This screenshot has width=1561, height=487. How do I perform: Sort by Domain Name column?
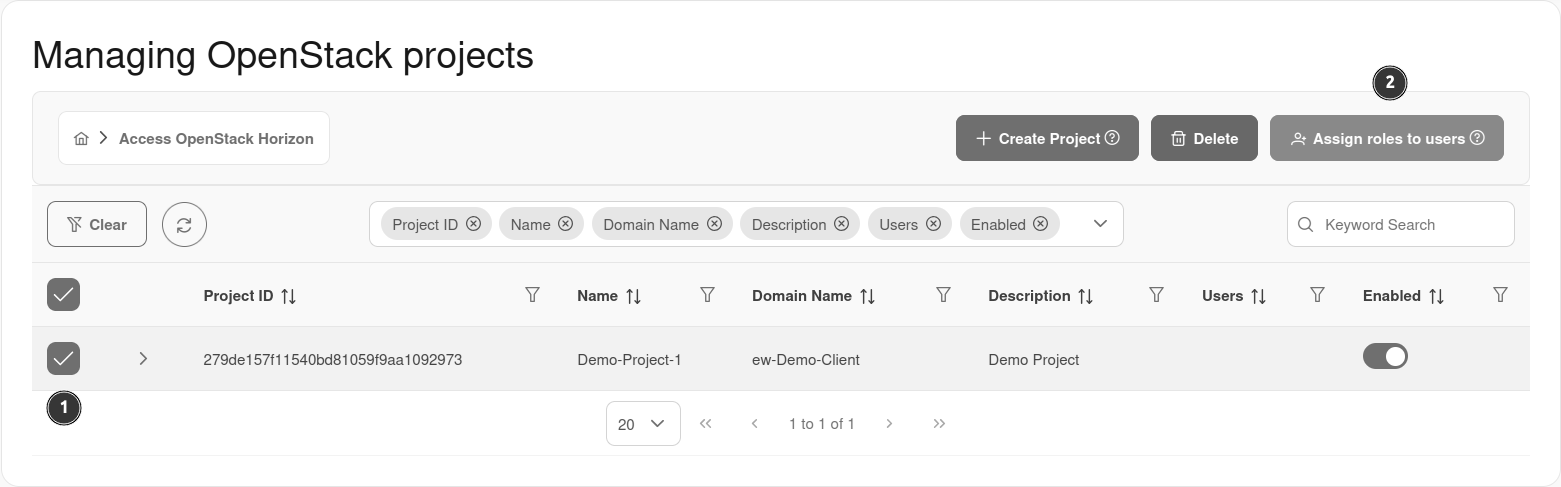point(867,296)
